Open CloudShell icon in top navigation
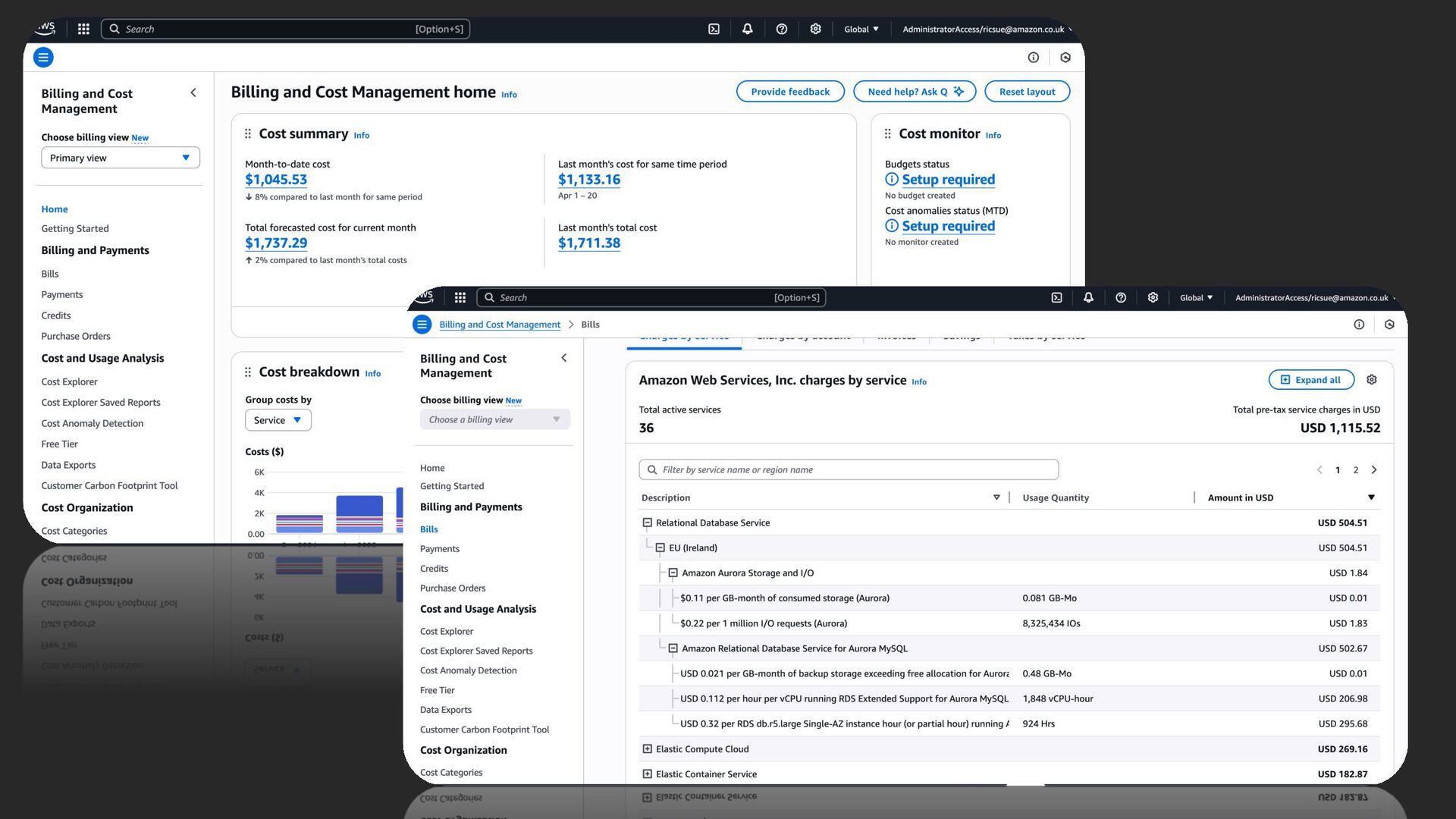The height and width of the screenshot is (819, 1456). pos(714,29)
